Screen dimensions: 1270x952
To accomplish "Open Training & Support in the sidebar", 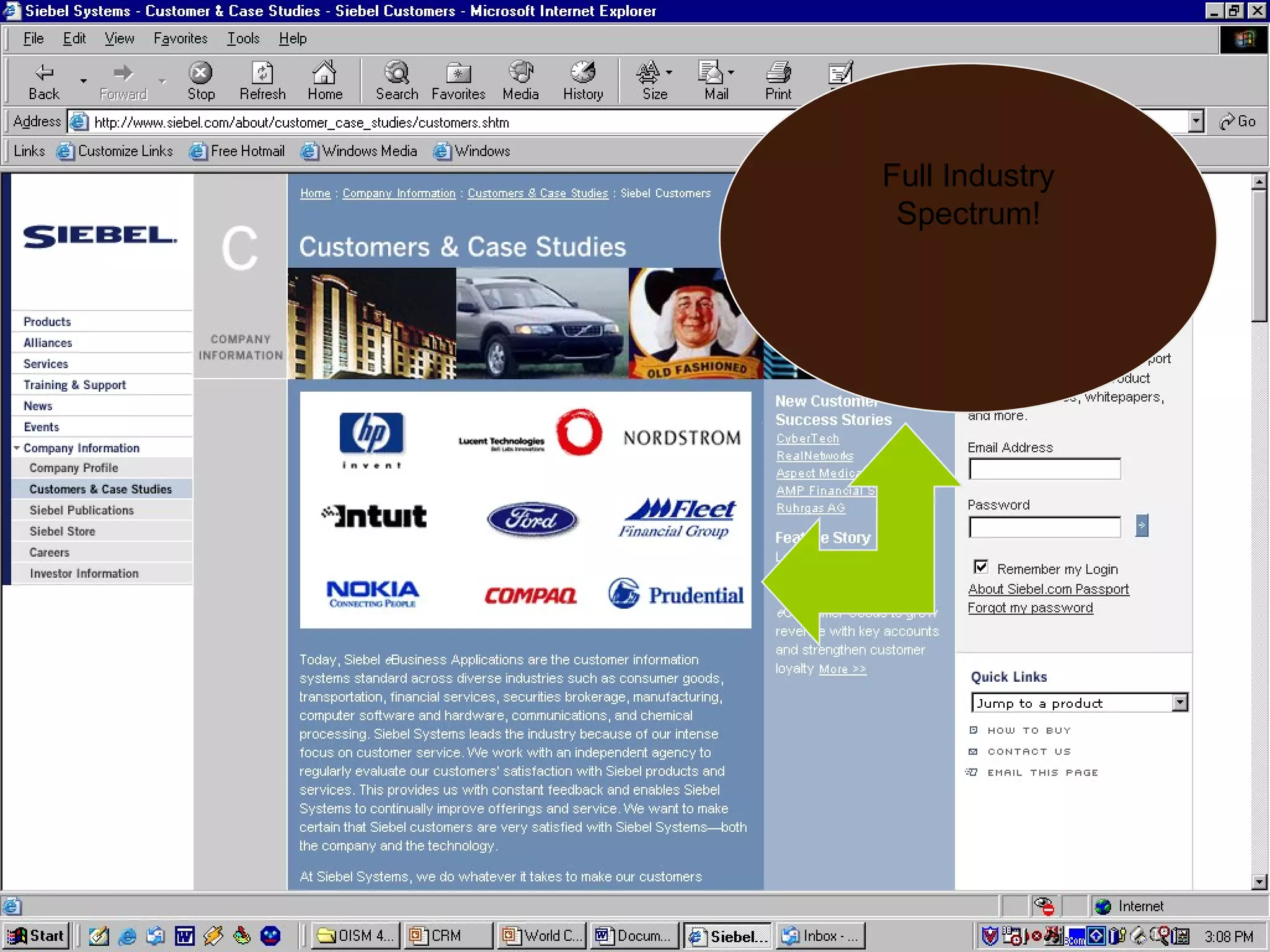I will tap(74, 385).
